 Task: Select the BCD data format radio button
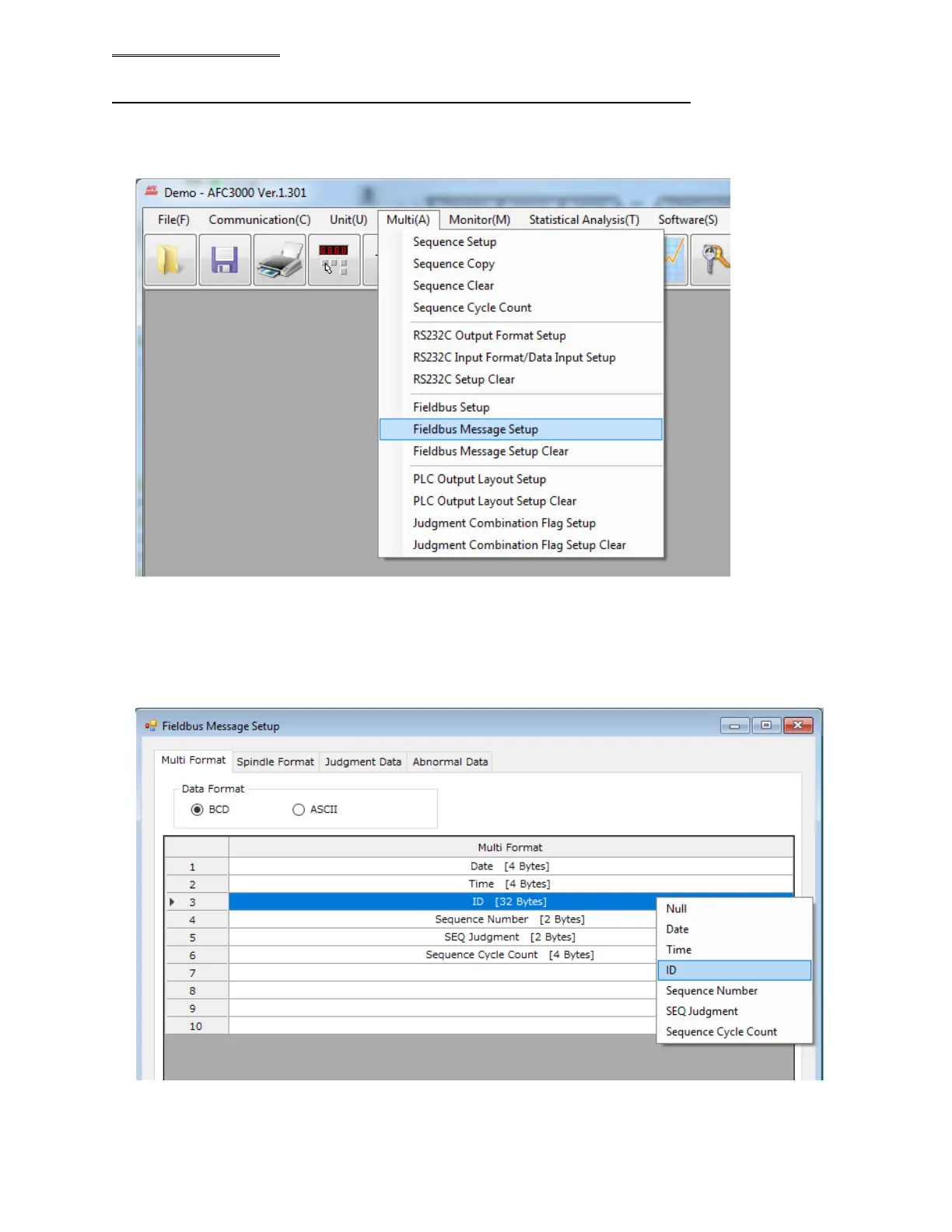(197, 810)
